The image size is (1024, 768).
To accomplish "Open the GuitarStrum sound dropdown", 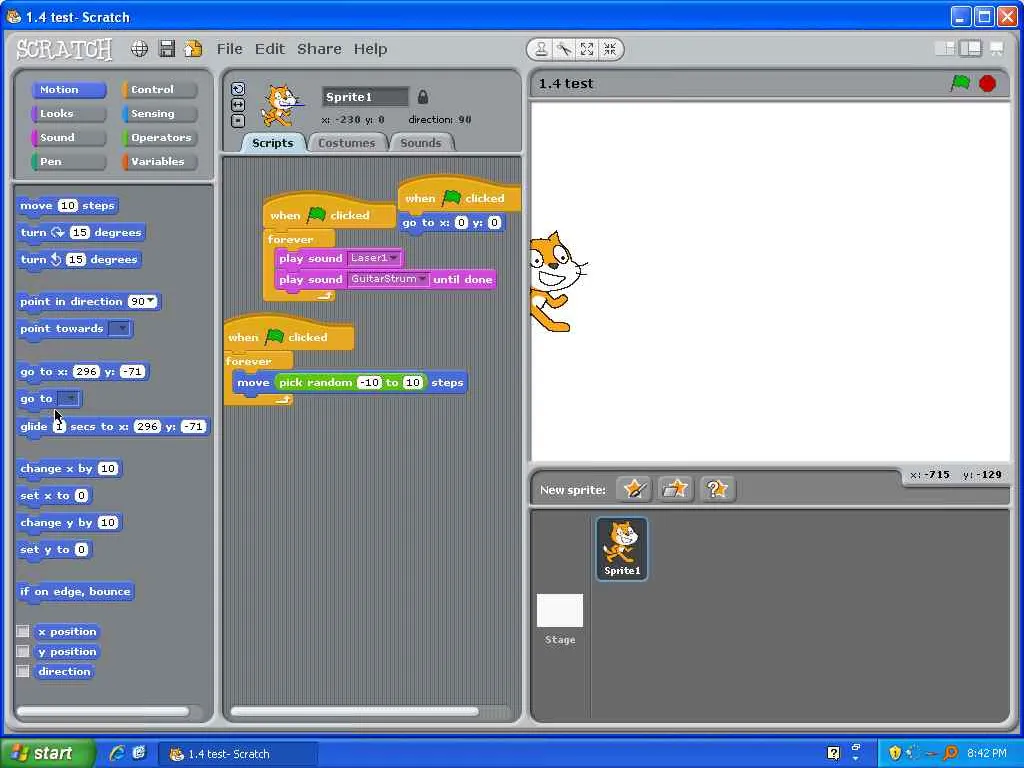I will [423, 279].
